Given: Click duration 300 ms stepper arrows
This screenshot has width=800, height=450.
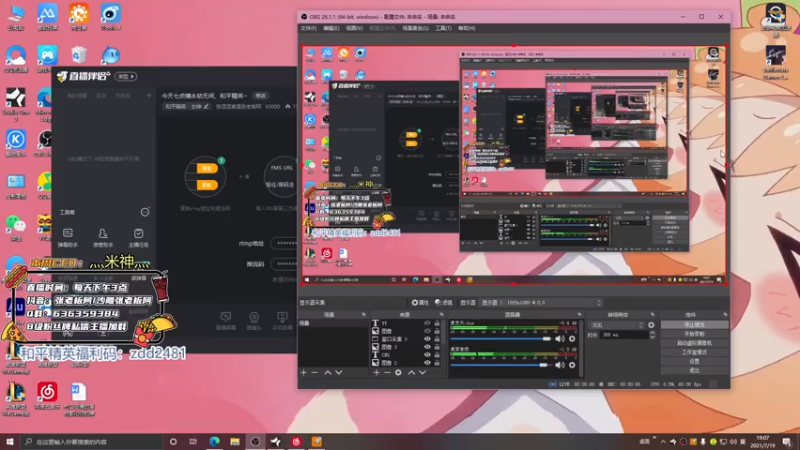Looking at the screenshot, I should [x=652, y=335].
